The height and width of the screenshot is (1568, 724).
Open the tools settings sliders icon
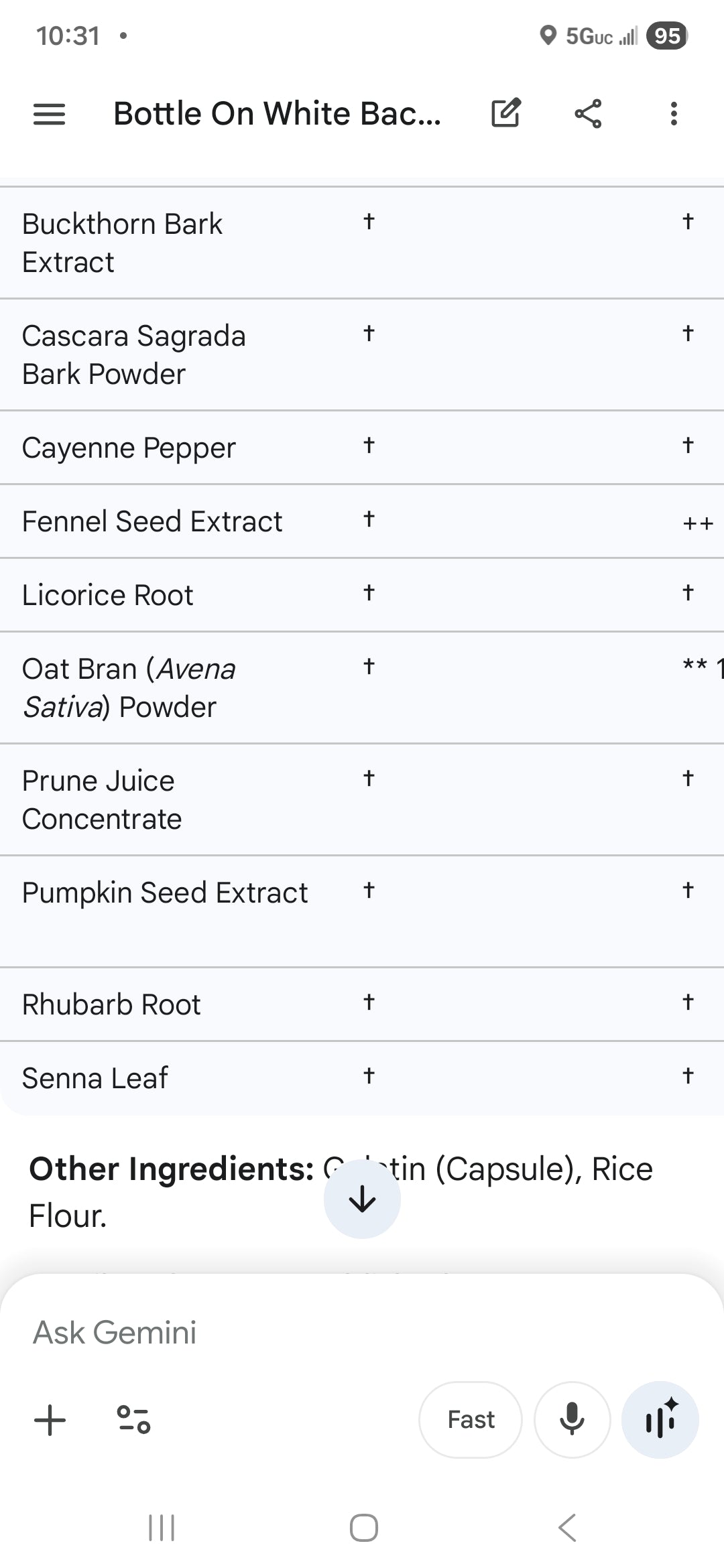click(x=134, y=1419)
